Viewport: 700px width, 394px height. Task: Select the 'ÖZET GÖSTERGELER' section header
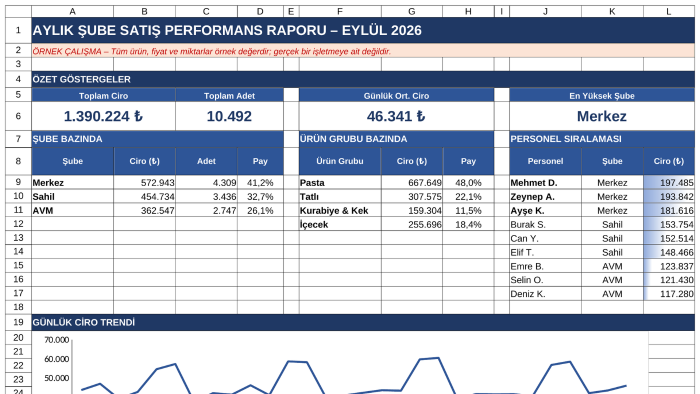tap(363, 79)
